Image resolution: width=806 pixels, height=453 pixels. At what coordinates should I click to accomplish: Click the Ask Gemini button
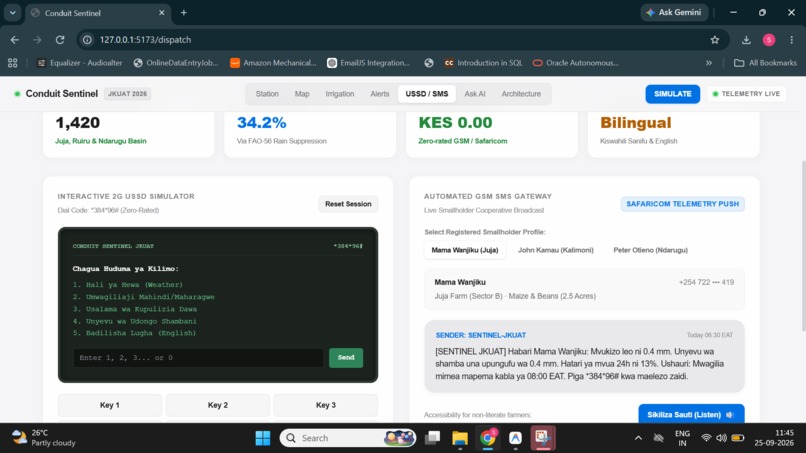pyautogui.click(x=674, y=12)
